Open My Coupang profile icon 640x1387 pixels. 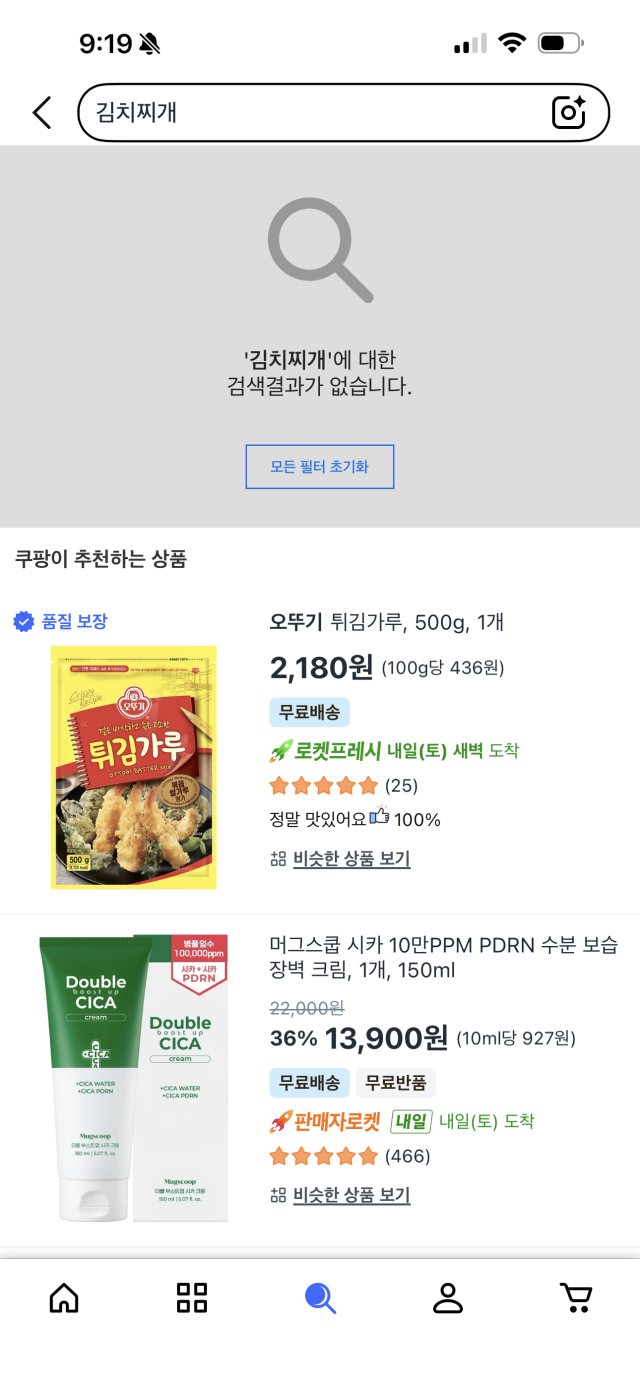(x=448, y=1297)
